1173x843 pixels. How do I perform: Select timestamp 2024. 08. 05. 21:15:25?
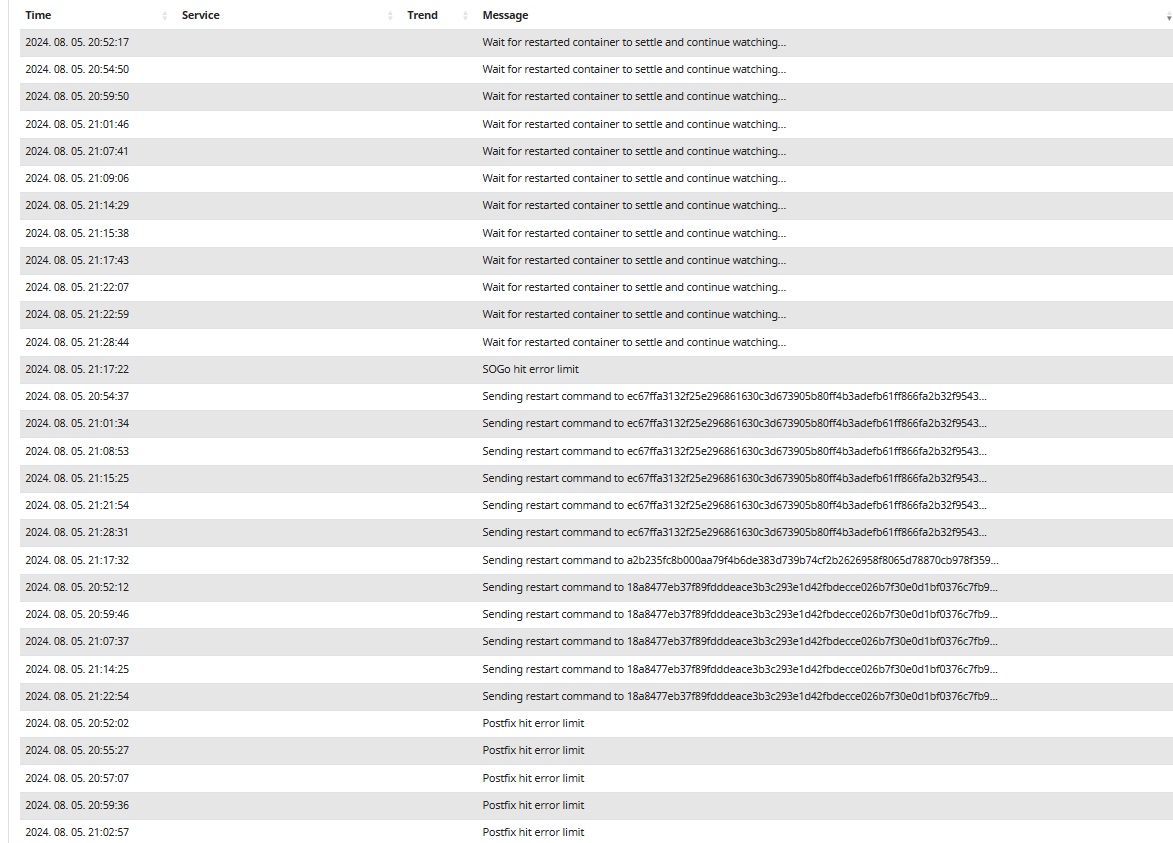click(x=77, y=478)
